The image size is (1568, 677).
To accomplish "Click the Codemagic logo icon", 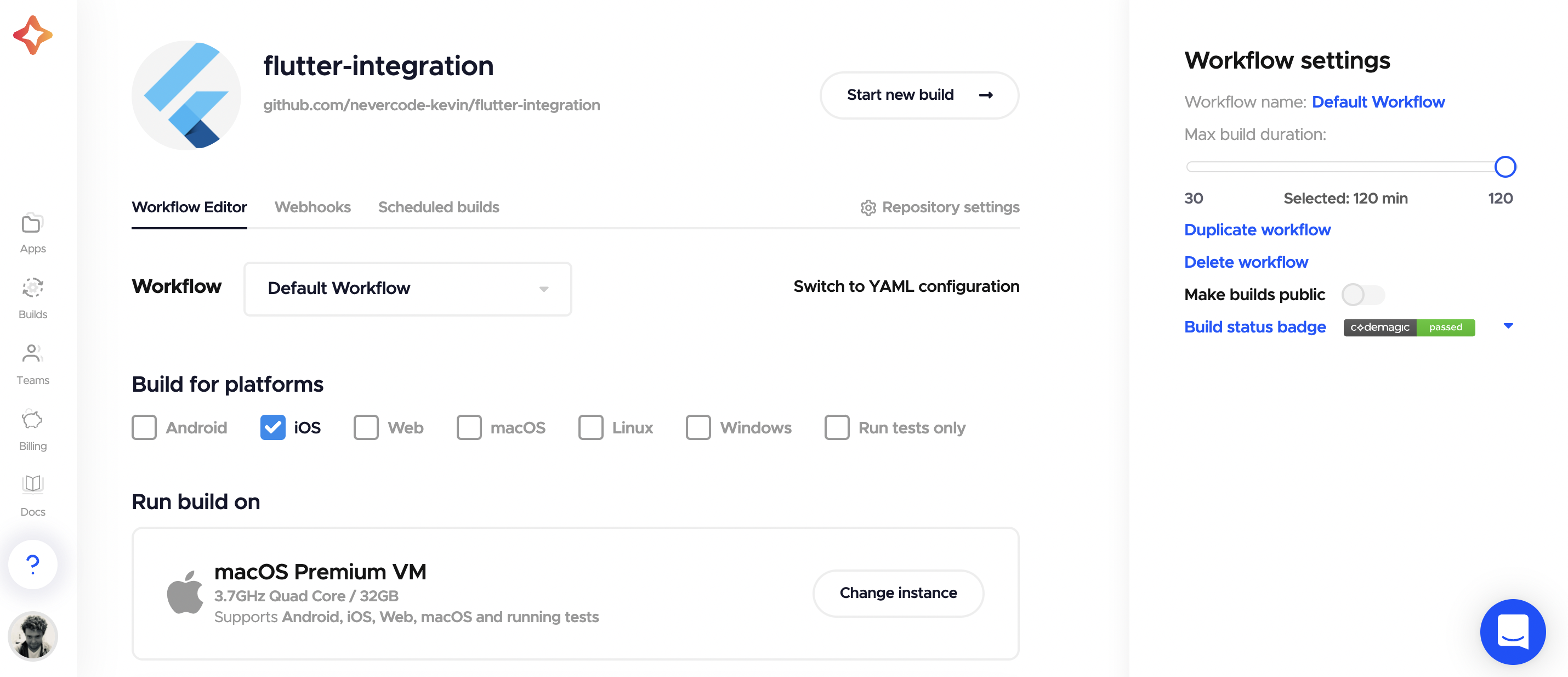I will point(32,35).
